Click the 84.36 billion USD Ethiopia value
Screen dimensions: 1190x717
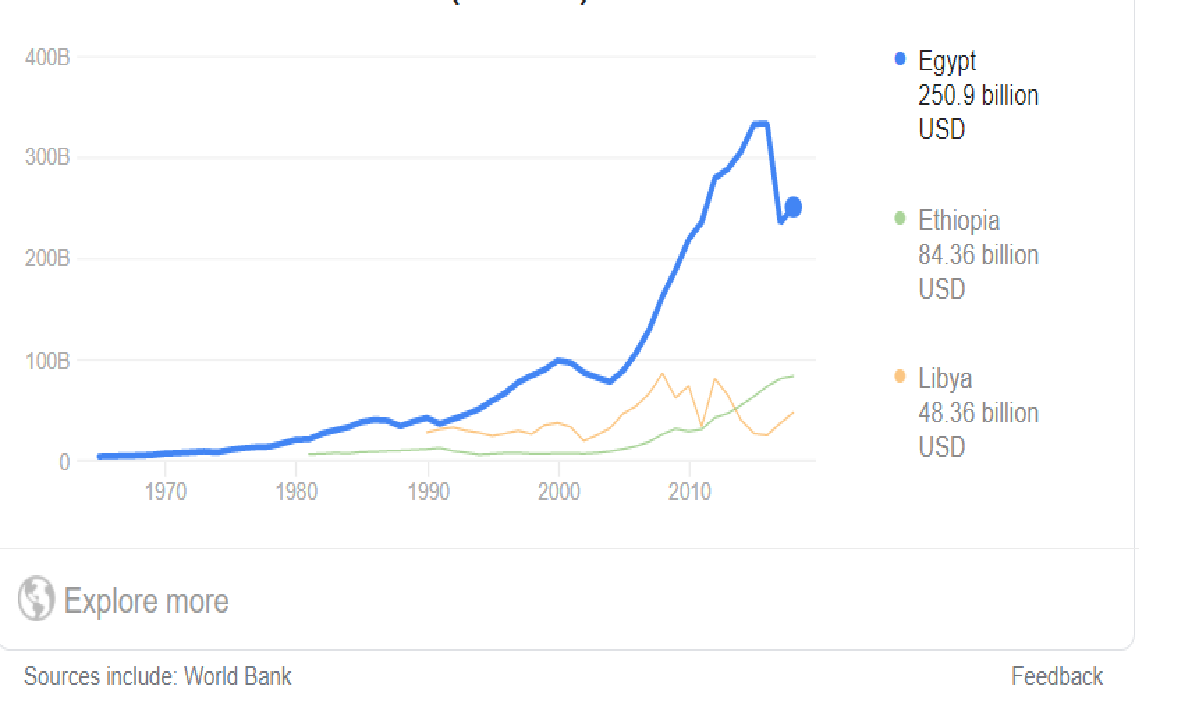[x=978, y=272]
